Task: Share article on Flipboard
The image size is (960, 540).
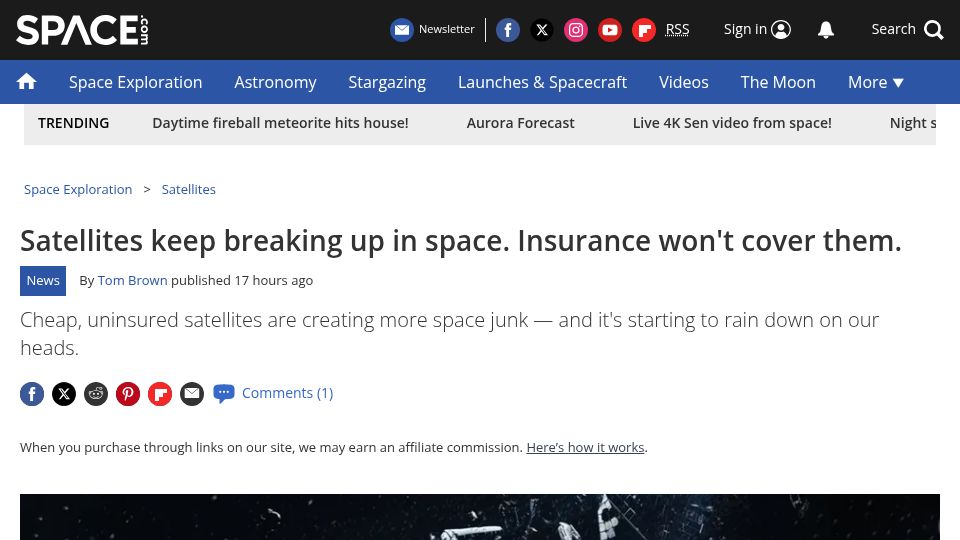Action: point(160,394)
